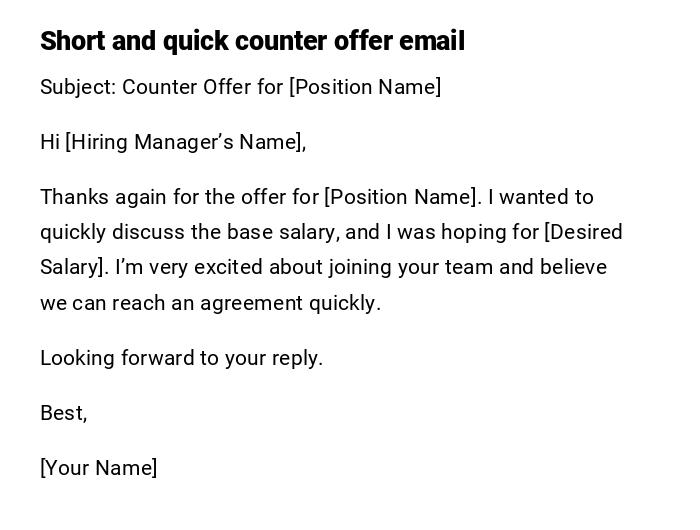The height and width of the screenshot is (530, 700).
Task: Click the "Best," sign-off line
Action: pos(63,413)
